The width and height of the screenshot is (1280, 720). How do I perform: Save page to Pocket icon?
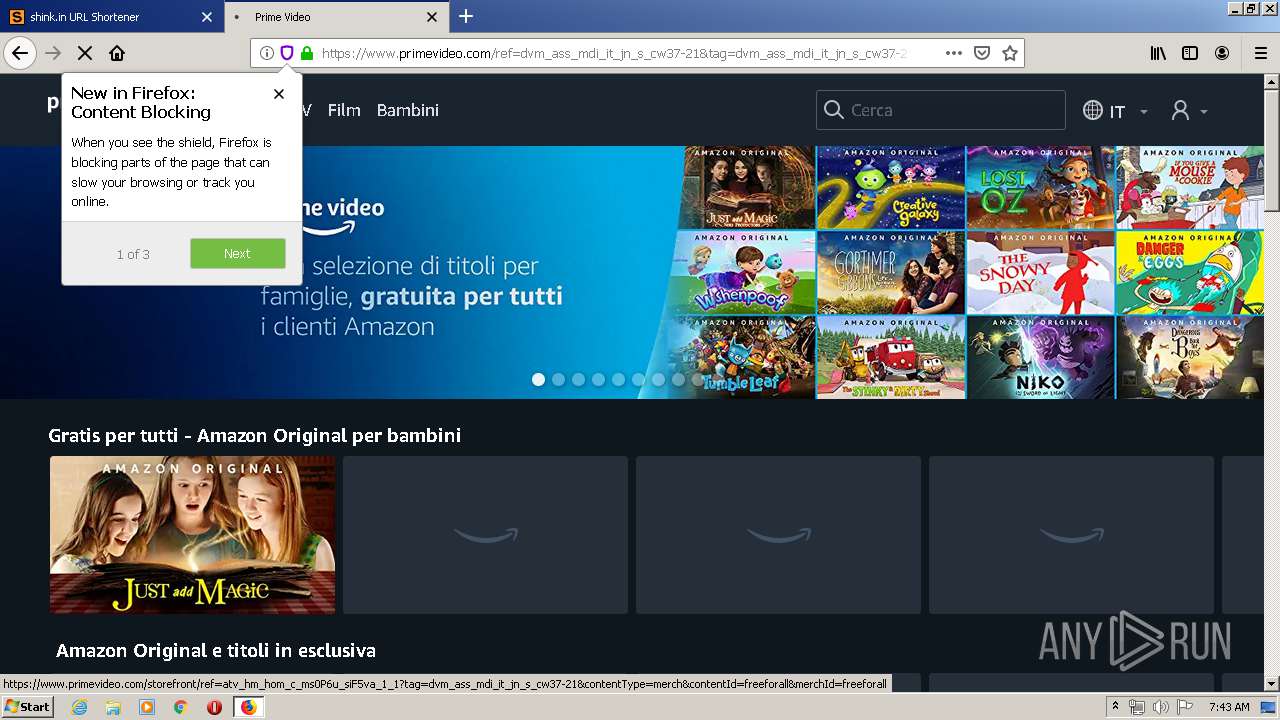pyautogui.click(x=982, y=53)
